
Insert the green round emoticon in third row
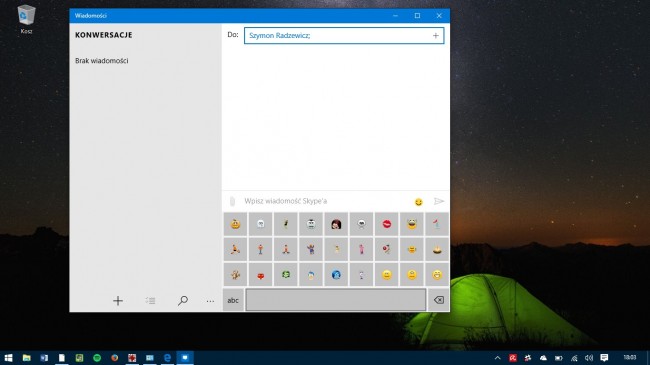pyautogui.click(x=286, y=275)
